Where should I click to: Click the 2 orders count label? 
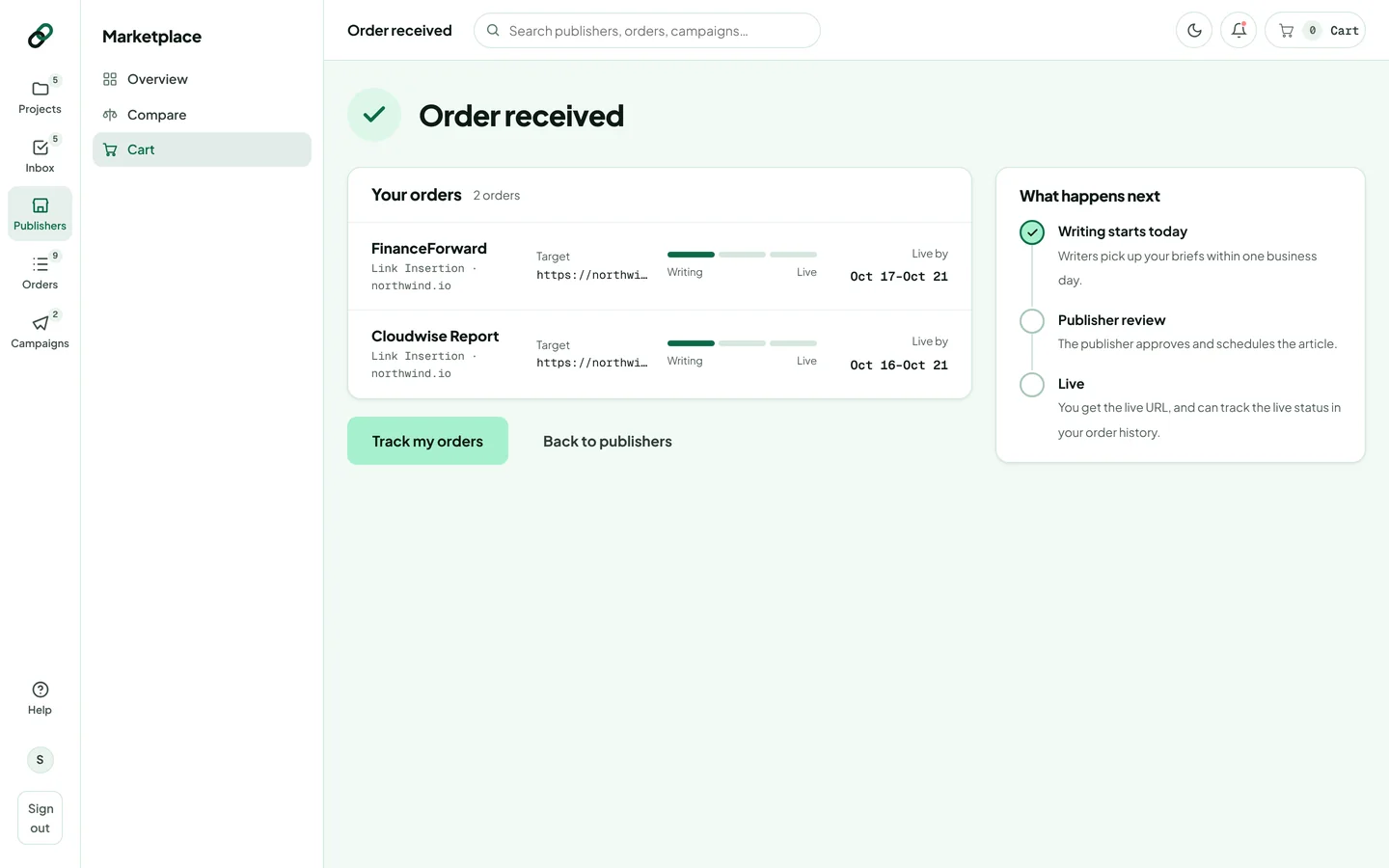[x=497, y=196]
